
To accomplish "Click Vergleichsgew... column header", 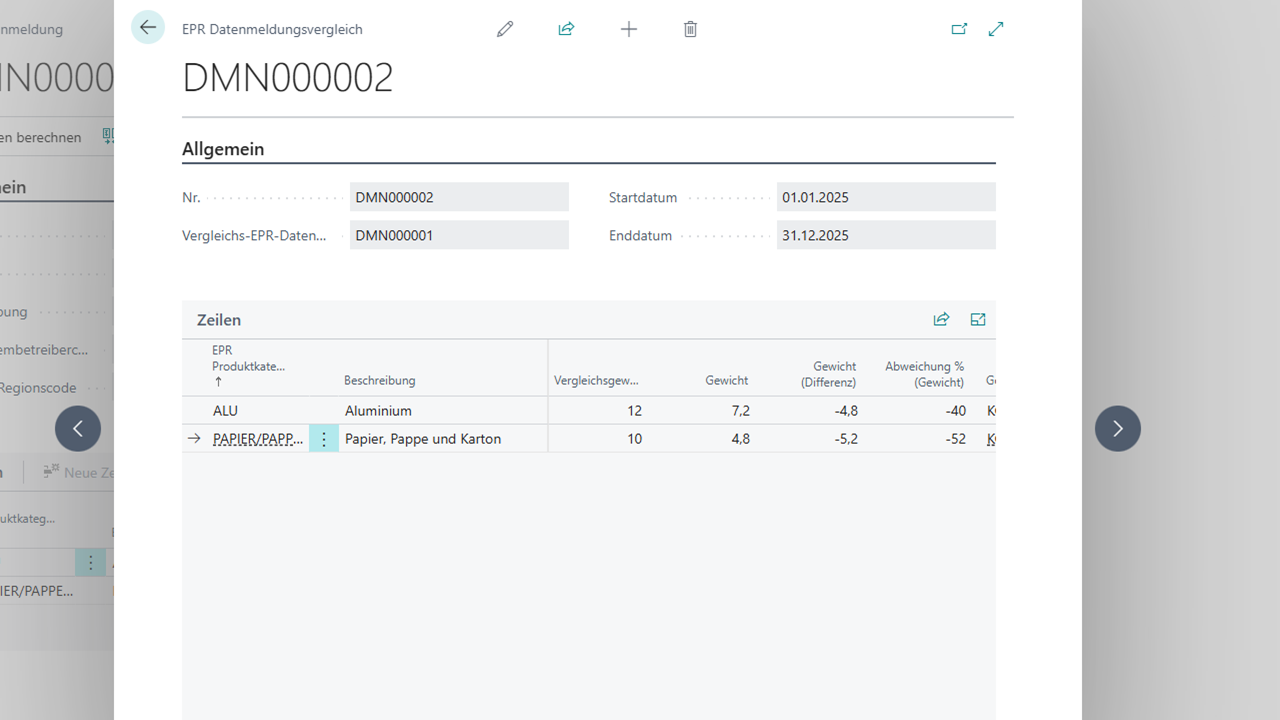I will 596,380.
